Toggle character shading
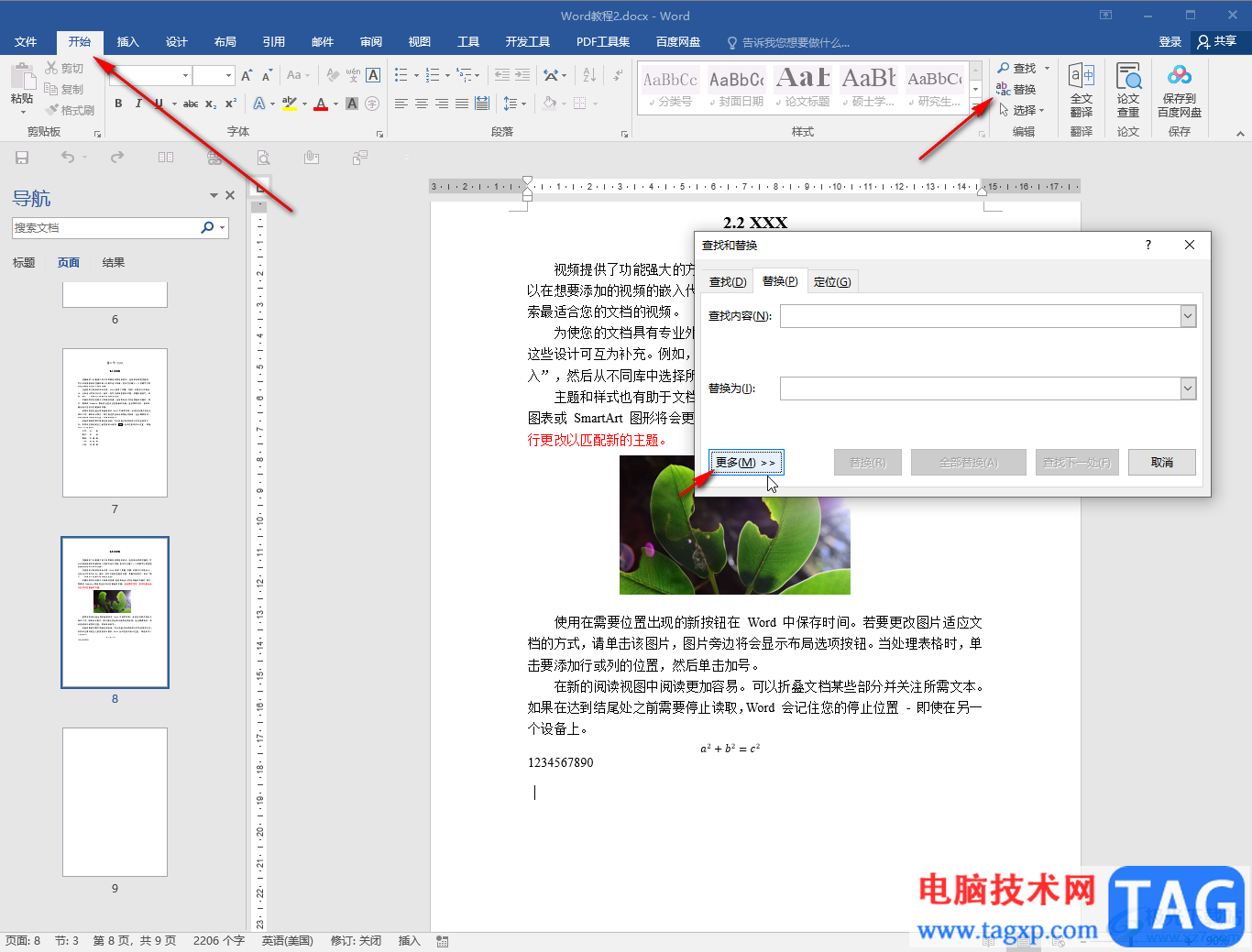Viewport: 1252px width, 952px height. (352, 104)
